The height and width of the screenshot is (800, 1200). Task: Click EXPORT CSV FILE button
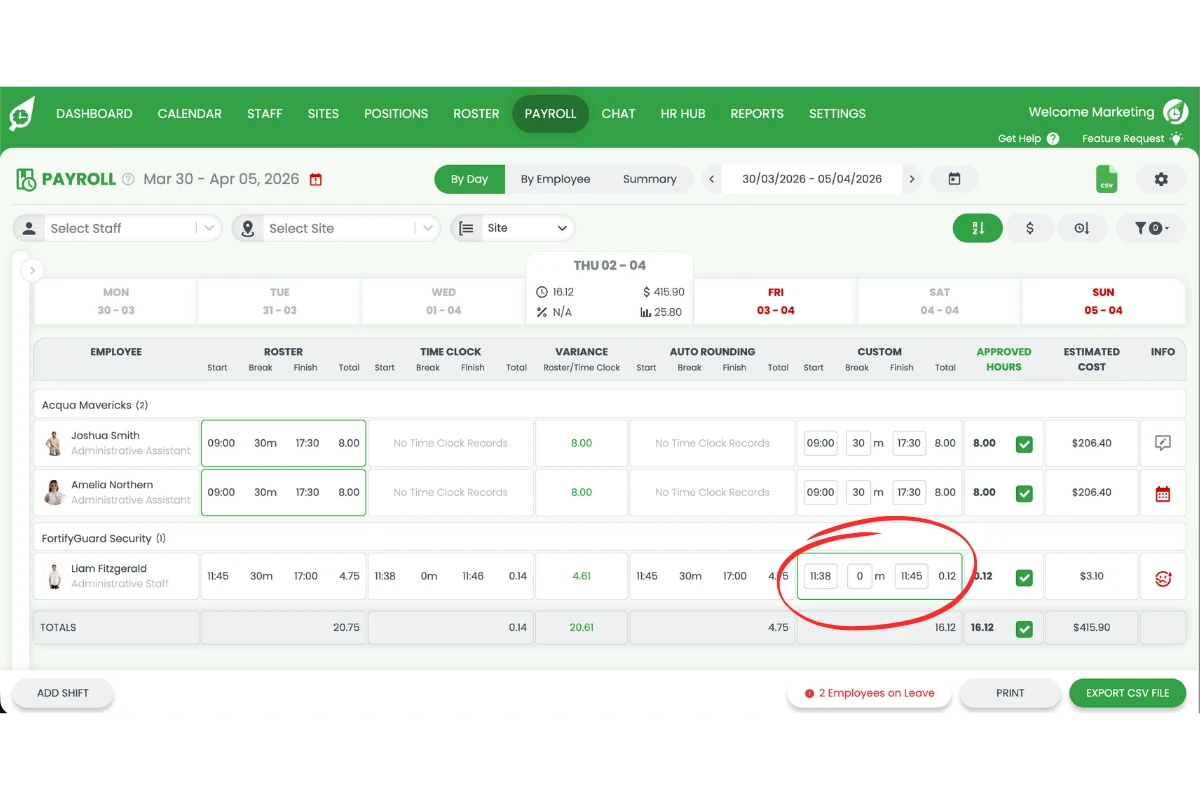pos(1128,693)
